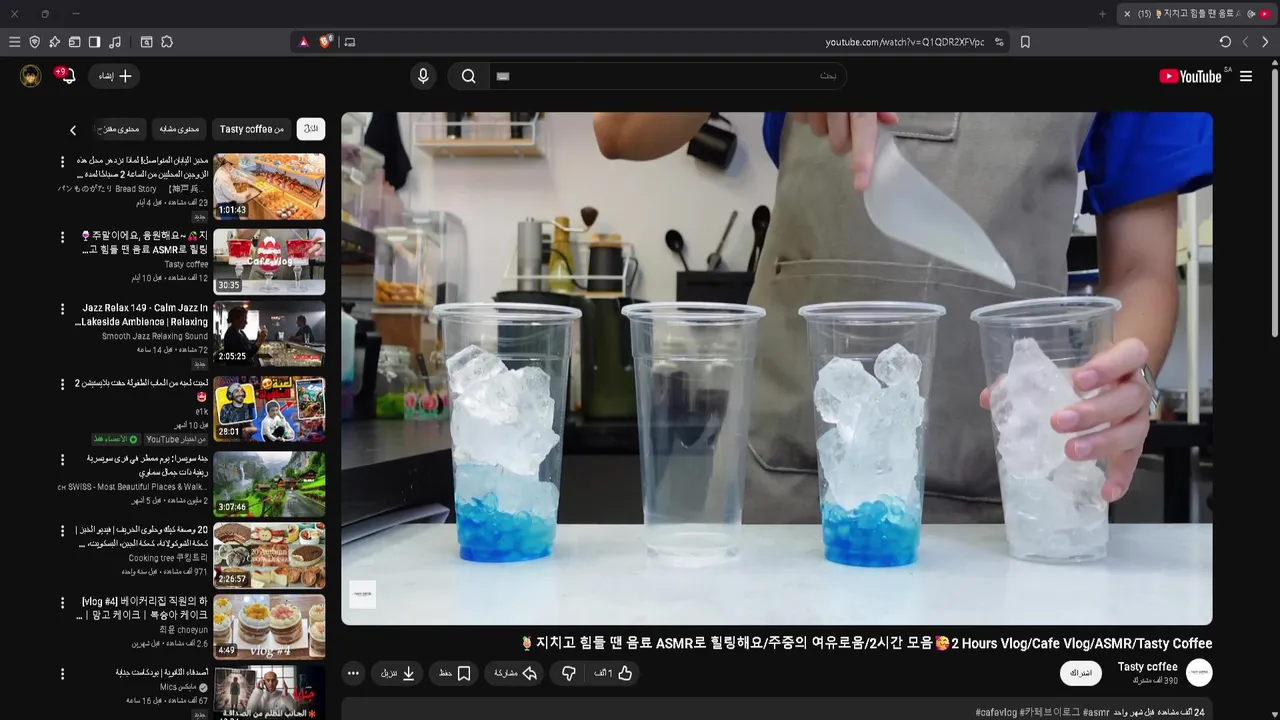The height and width of the screenshot is (720, 1280).
Task: Select the Tasty Coffee YouTube browser tab
Action: coord(1195,14)
